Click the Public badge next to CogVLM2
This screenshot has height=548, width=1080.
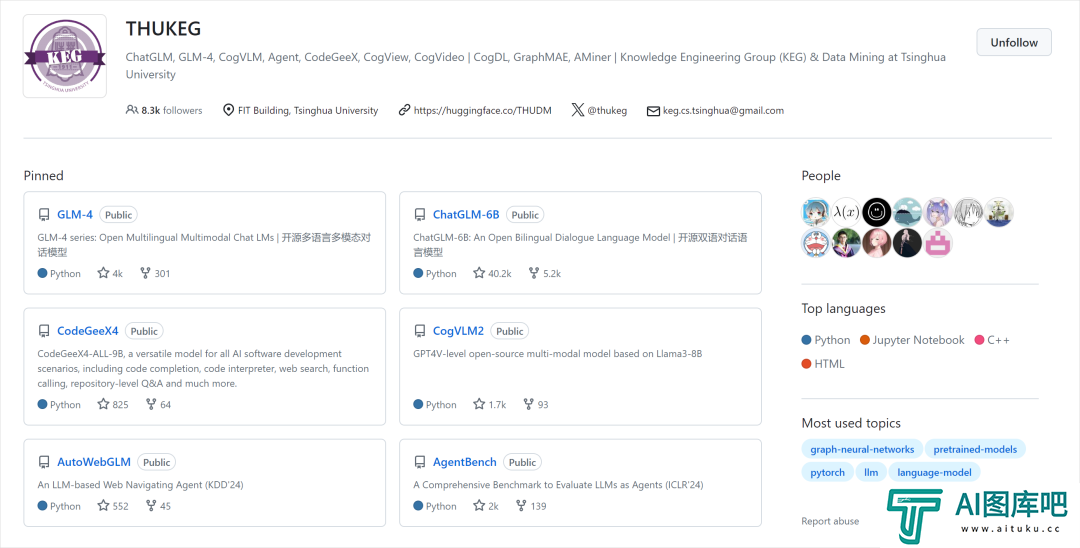point(510,331)
